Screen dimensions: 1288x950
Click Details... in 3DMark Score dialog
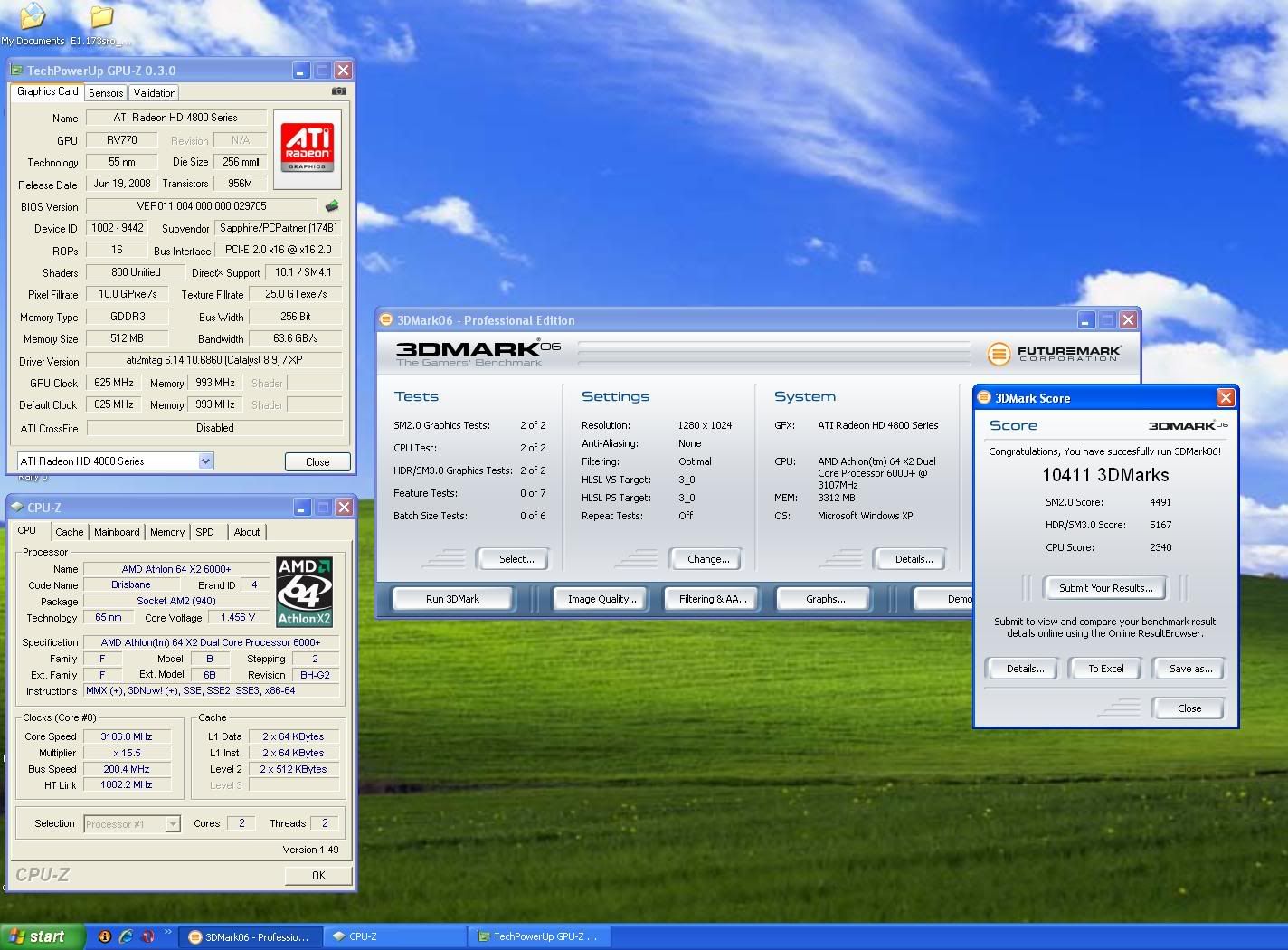pos(1025,669)
